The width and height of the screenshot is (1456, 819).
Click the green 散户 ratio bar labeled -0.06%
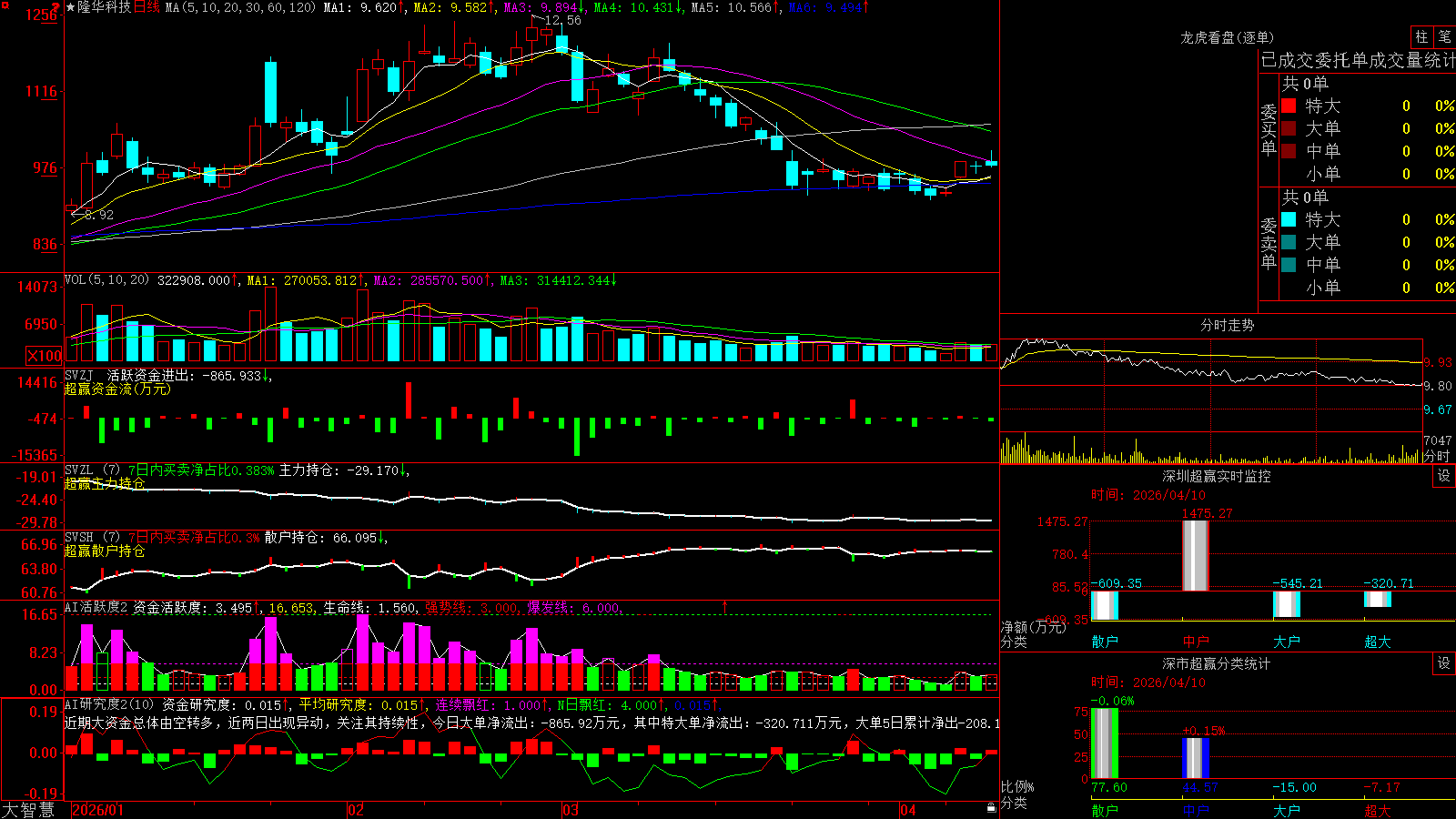pyautogui.click(x=1105, y=743)
